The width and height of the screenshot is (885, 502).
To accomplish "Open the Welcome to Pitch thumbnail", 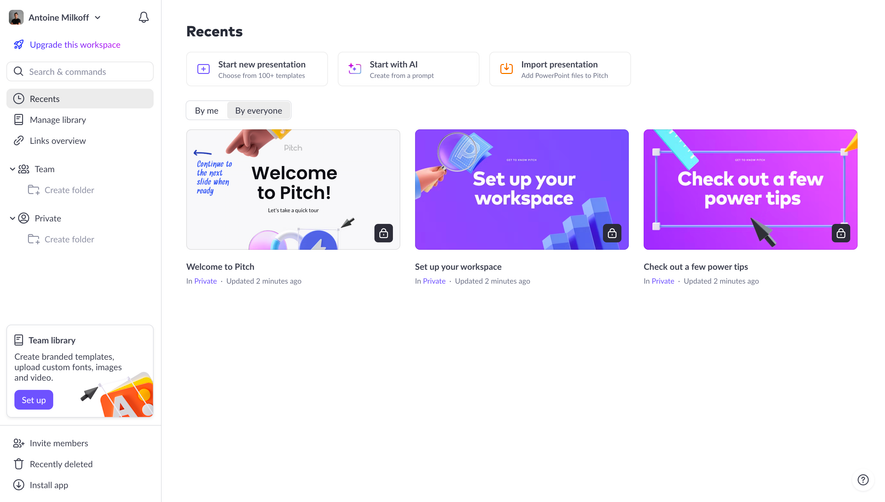I will click(x=293, y=190).
